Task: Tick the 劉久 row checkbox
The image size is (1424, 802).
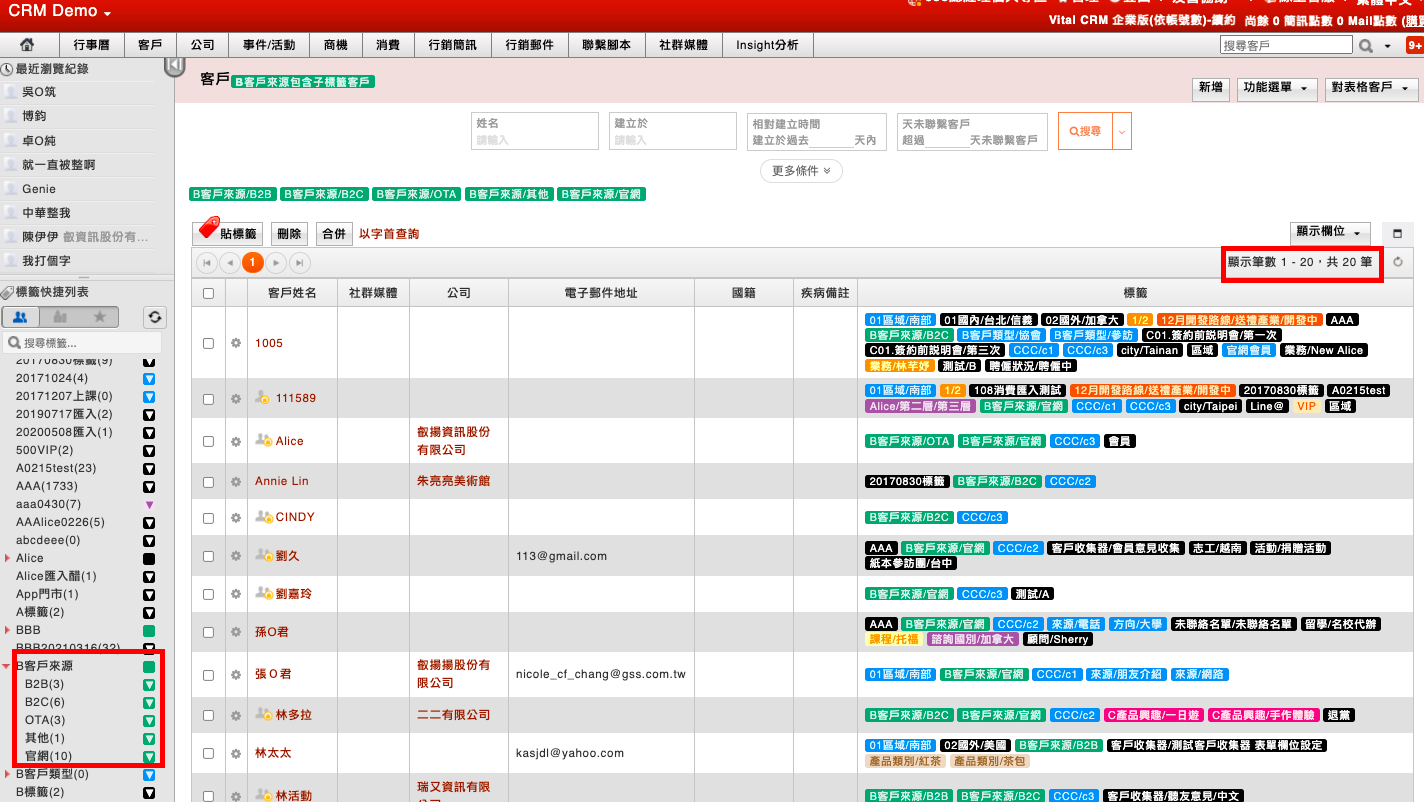Action: pyautogui.click(x=208, y=556)
